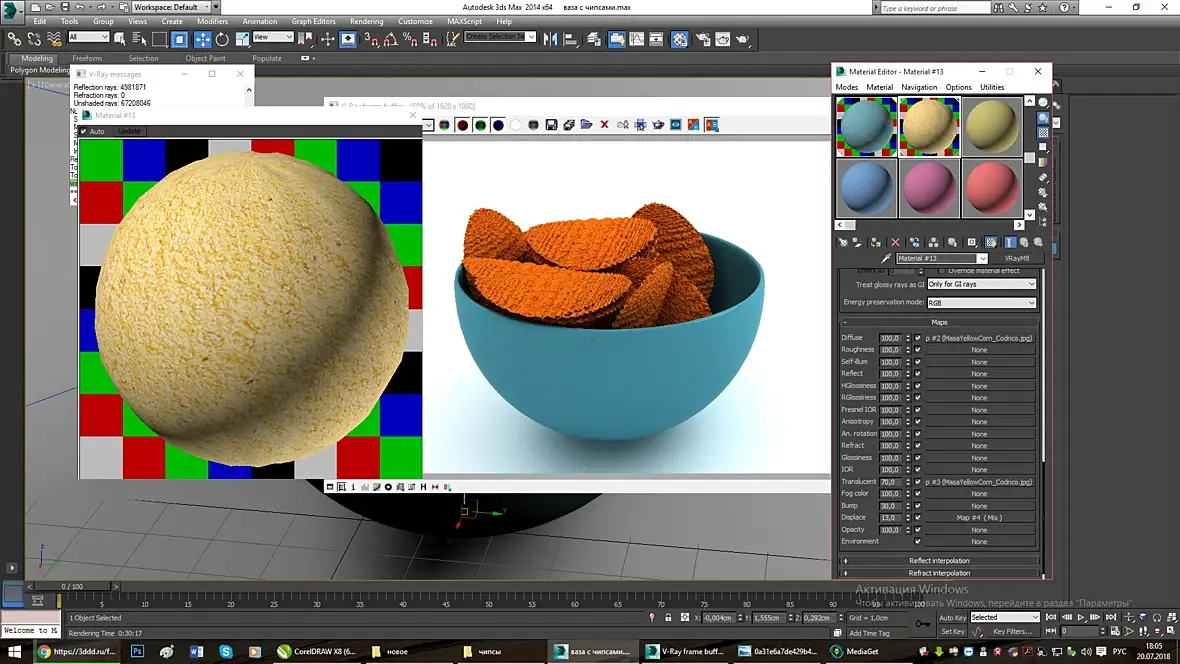Image resolution: width=1180 pixels, height=664 pixels.
Task: Click the Displace Map #4 (Mix) button
Action: [x=979, y=518]
